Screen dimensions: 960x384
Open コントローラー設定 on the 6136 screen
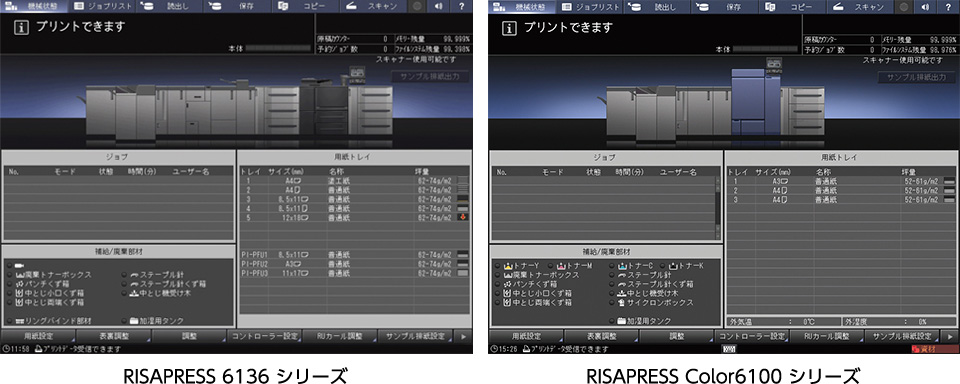point(264,336)
